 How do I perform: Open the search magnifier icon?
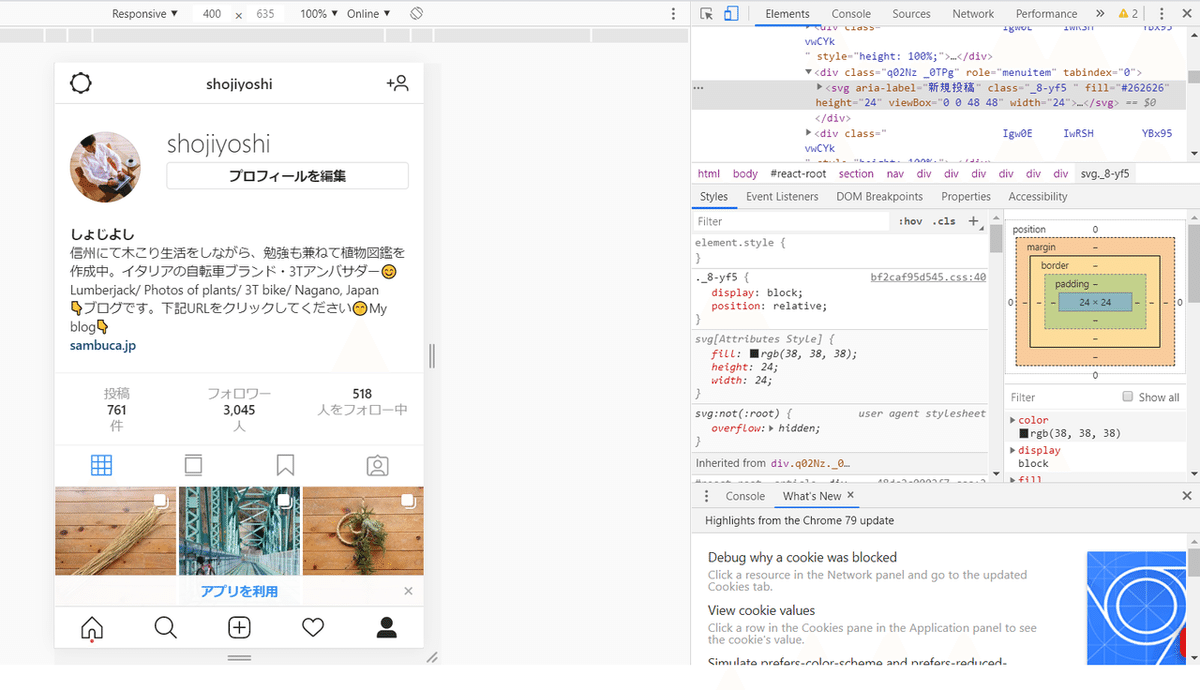point(165,627)
